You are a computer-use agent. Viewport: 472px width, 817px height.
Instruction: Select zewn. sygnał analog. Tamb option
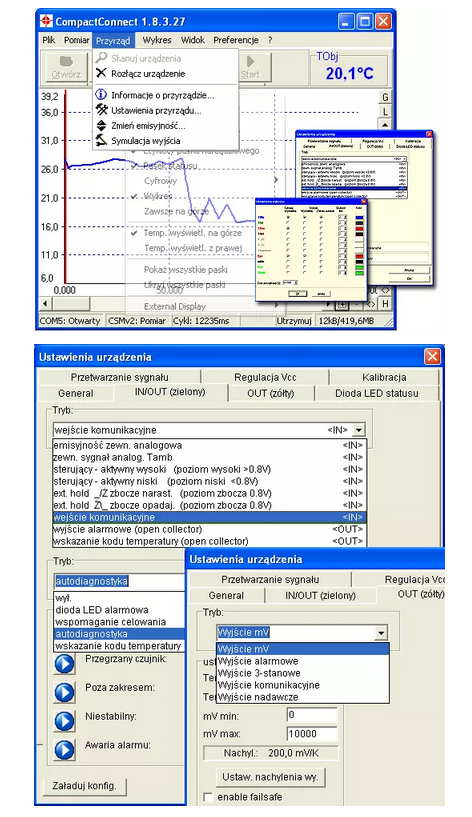[209, 457]
